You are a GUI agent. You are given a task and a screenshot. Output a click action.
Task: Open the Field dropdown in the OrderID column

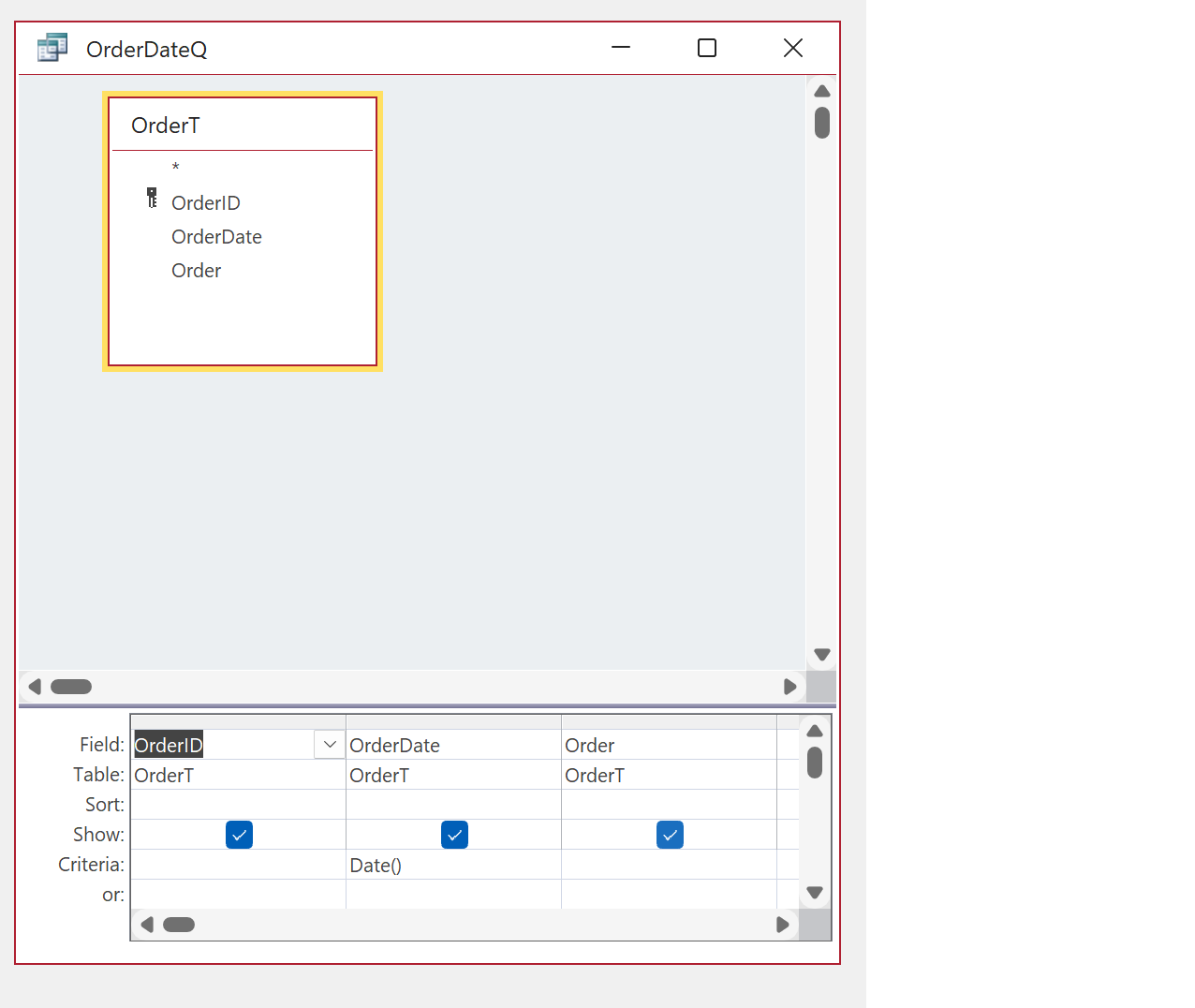click(329, 744)
